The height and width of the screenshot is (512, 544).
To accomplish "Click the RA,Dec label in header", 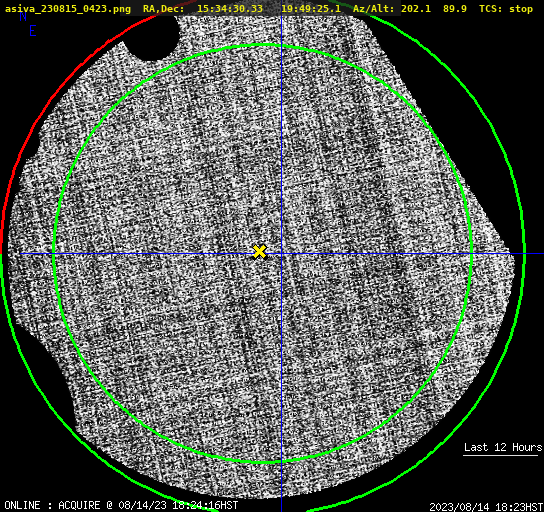I will tap(164, 9).
